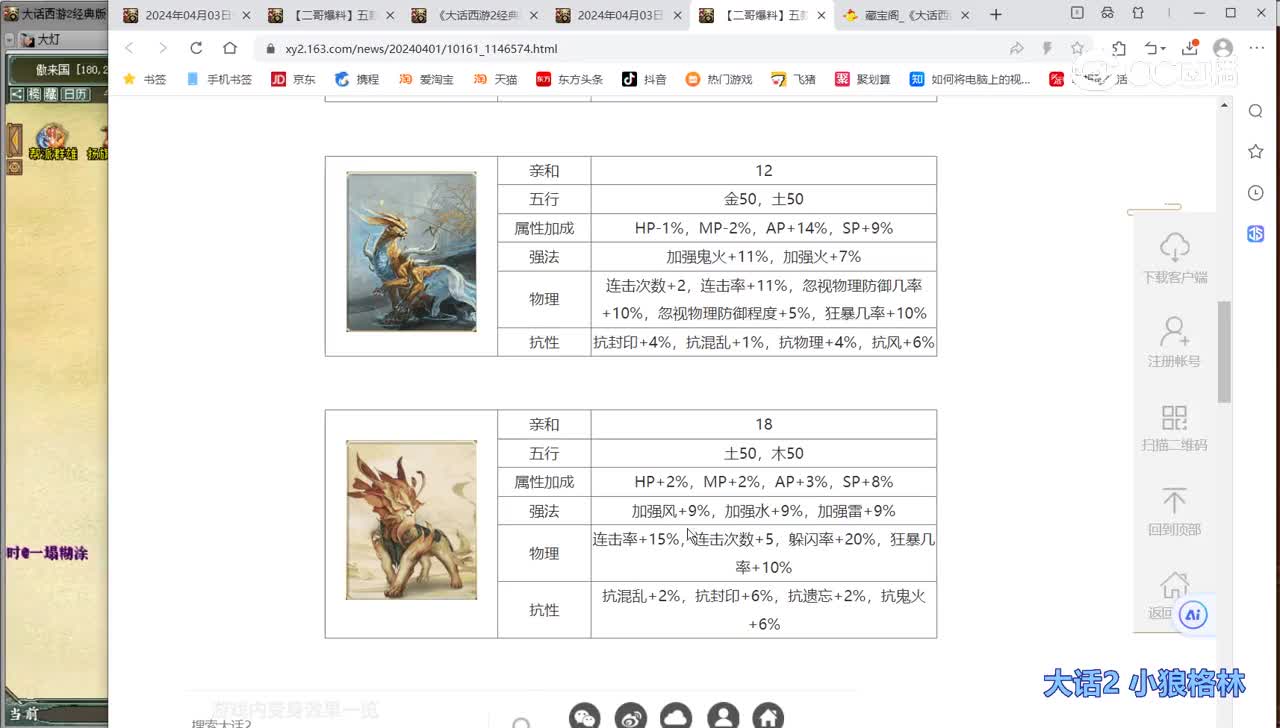This screenshot has width=1280, height=728.
Task: Go back to the previous page
Action: coord(129,48)
